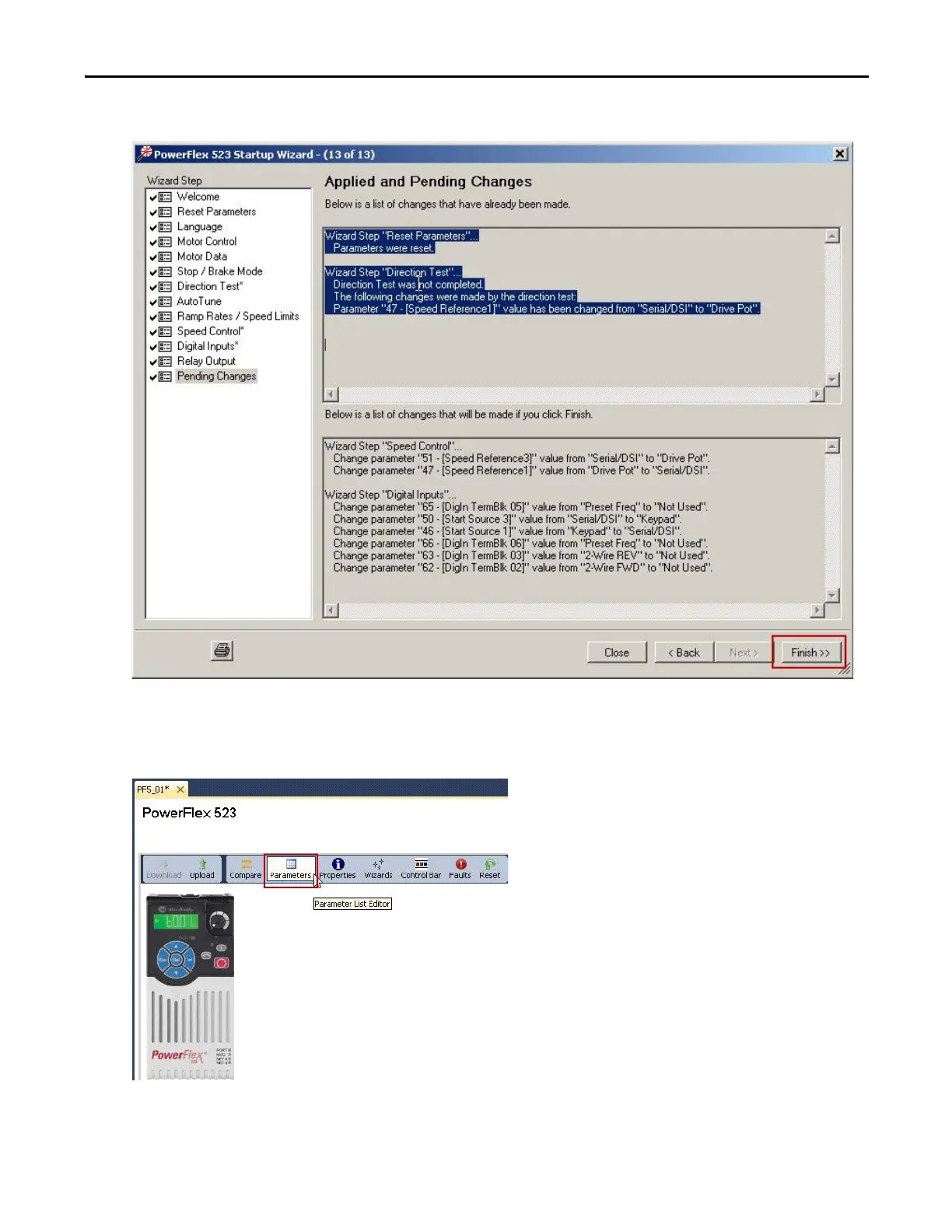Image resolution: width=952 pixels, height=1232 pixels.
Task: Click the Compare toolbar icon
Action: pos(246,869)
